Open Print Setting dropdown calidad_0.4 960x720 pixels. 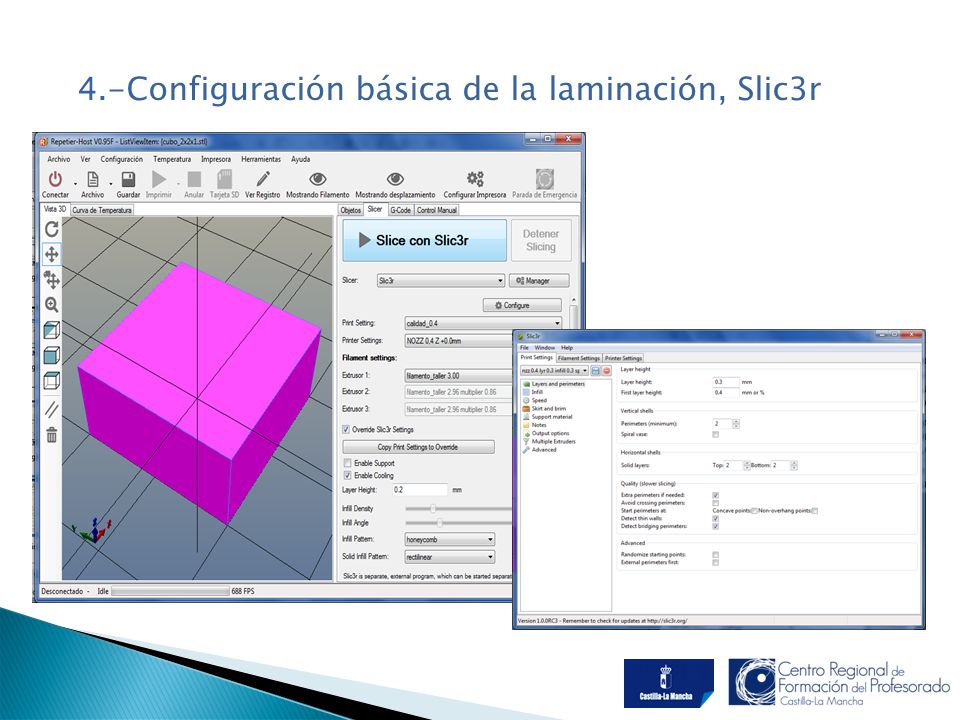pos(483,323)
